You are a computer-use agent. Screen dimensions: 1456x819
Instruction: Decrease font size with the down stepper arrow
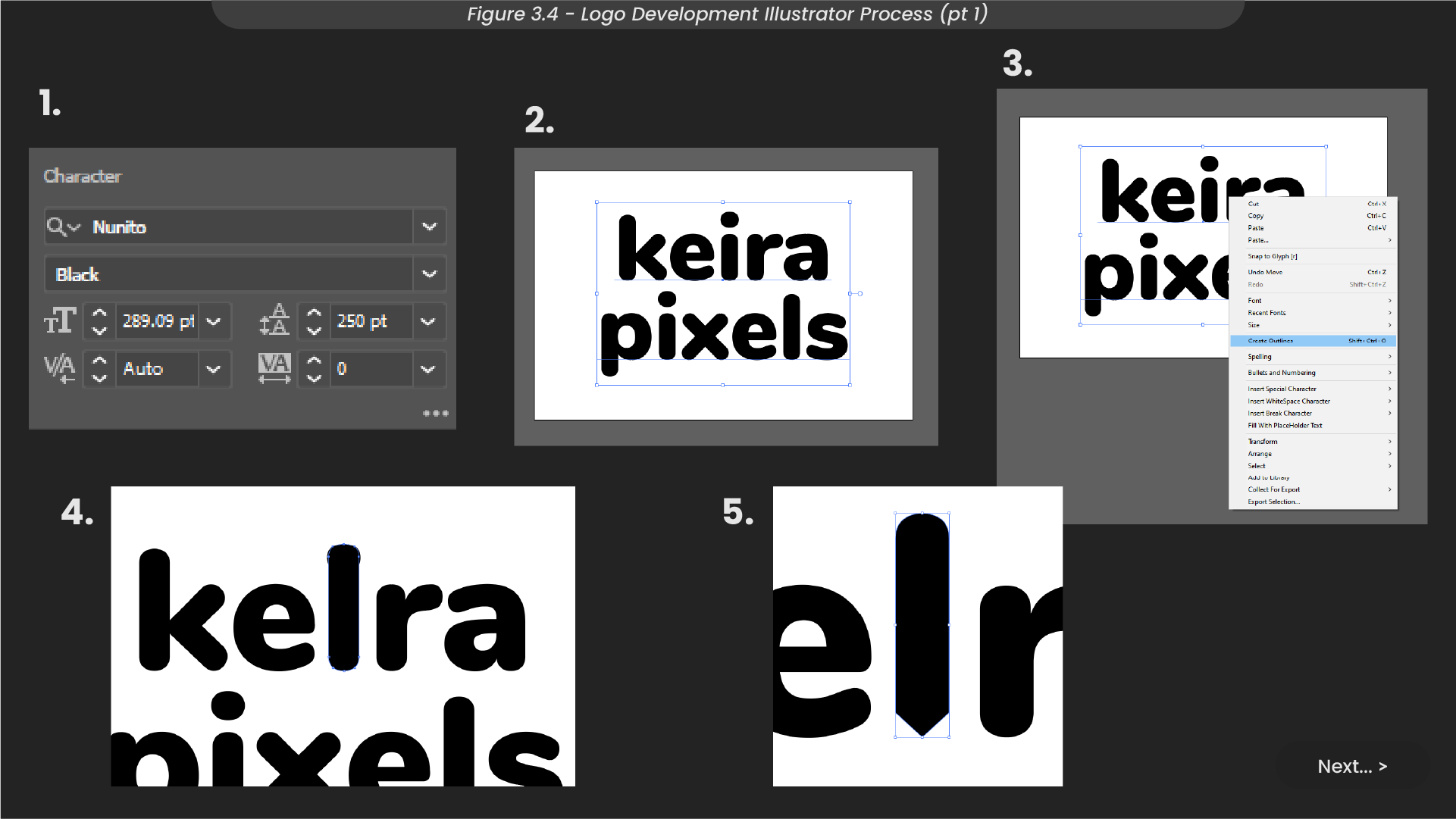tap(99, 330)
